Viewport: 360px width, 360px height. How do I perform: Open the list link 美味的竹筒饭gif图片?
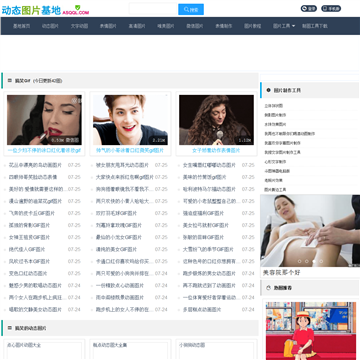pyautogui.click(x=205, y=177)
